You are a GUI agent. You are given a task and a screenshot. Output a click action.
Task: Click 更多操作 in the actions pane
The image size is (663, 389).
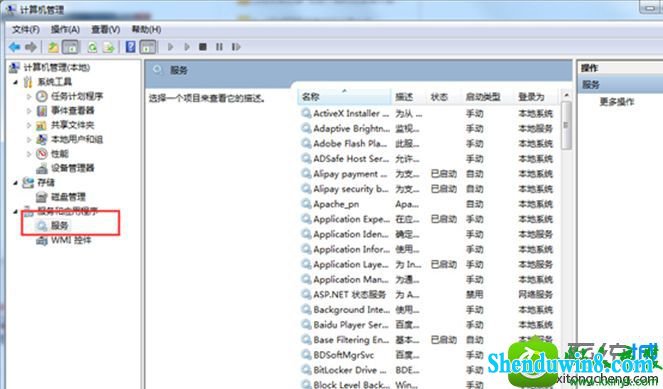tap(617, 102)
